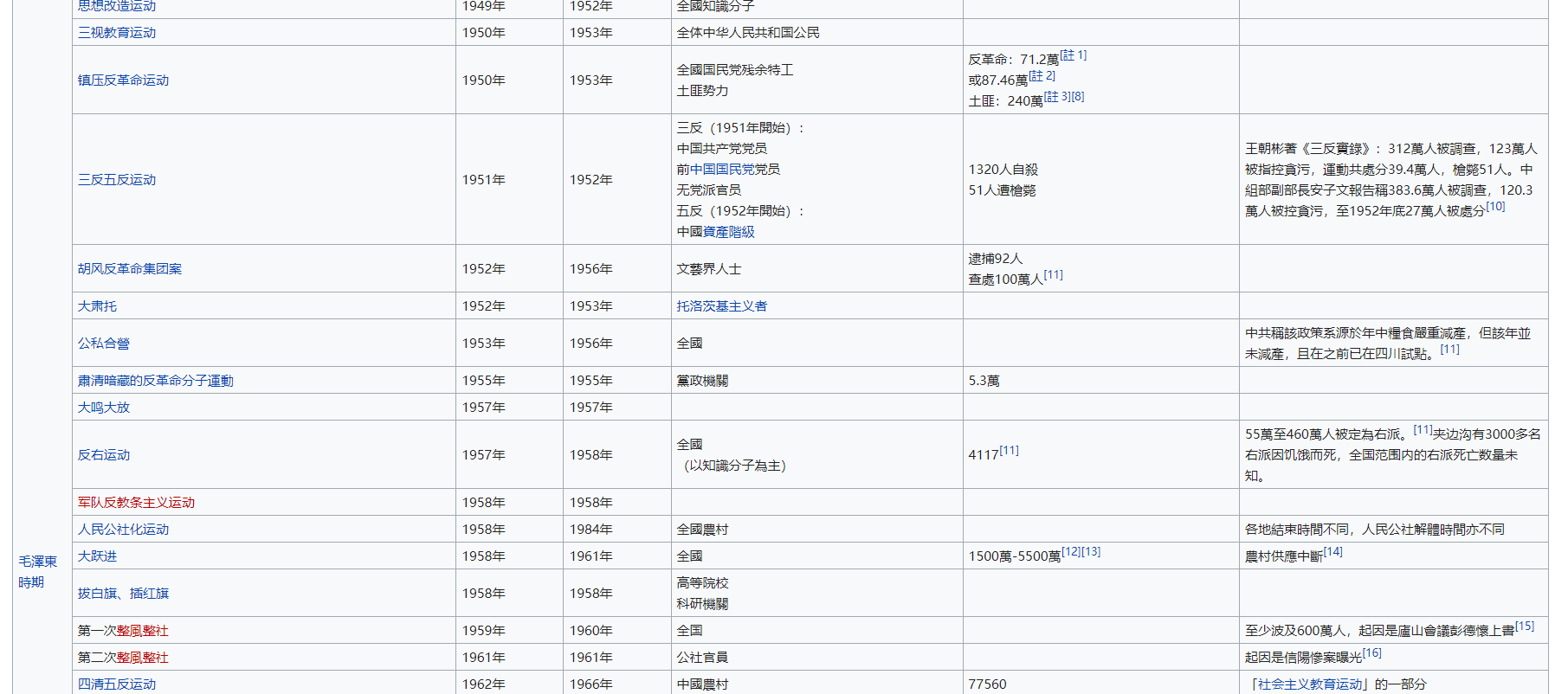
Task: Click reference [11] in 公私合營 remarks
Action: (x=1449, y=350)
